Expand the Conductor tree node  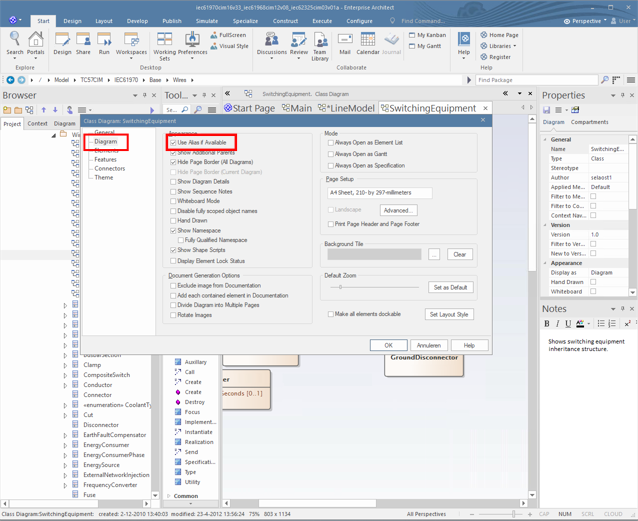click(65, 385)
